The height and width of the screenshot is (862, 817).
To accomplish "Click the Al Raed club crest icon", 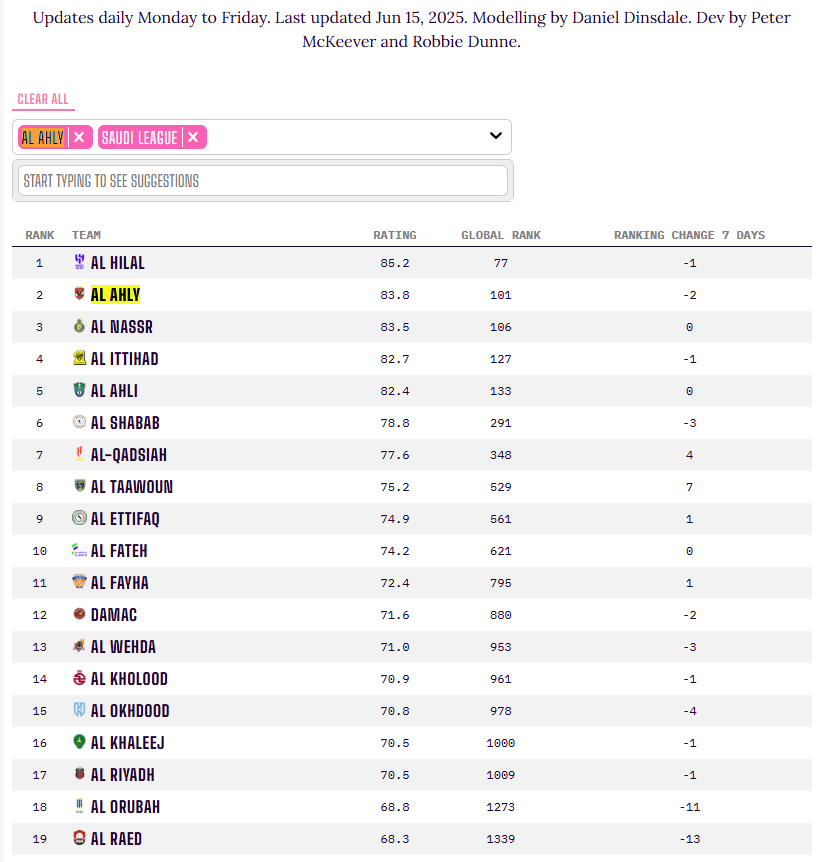I will (79, 838).
